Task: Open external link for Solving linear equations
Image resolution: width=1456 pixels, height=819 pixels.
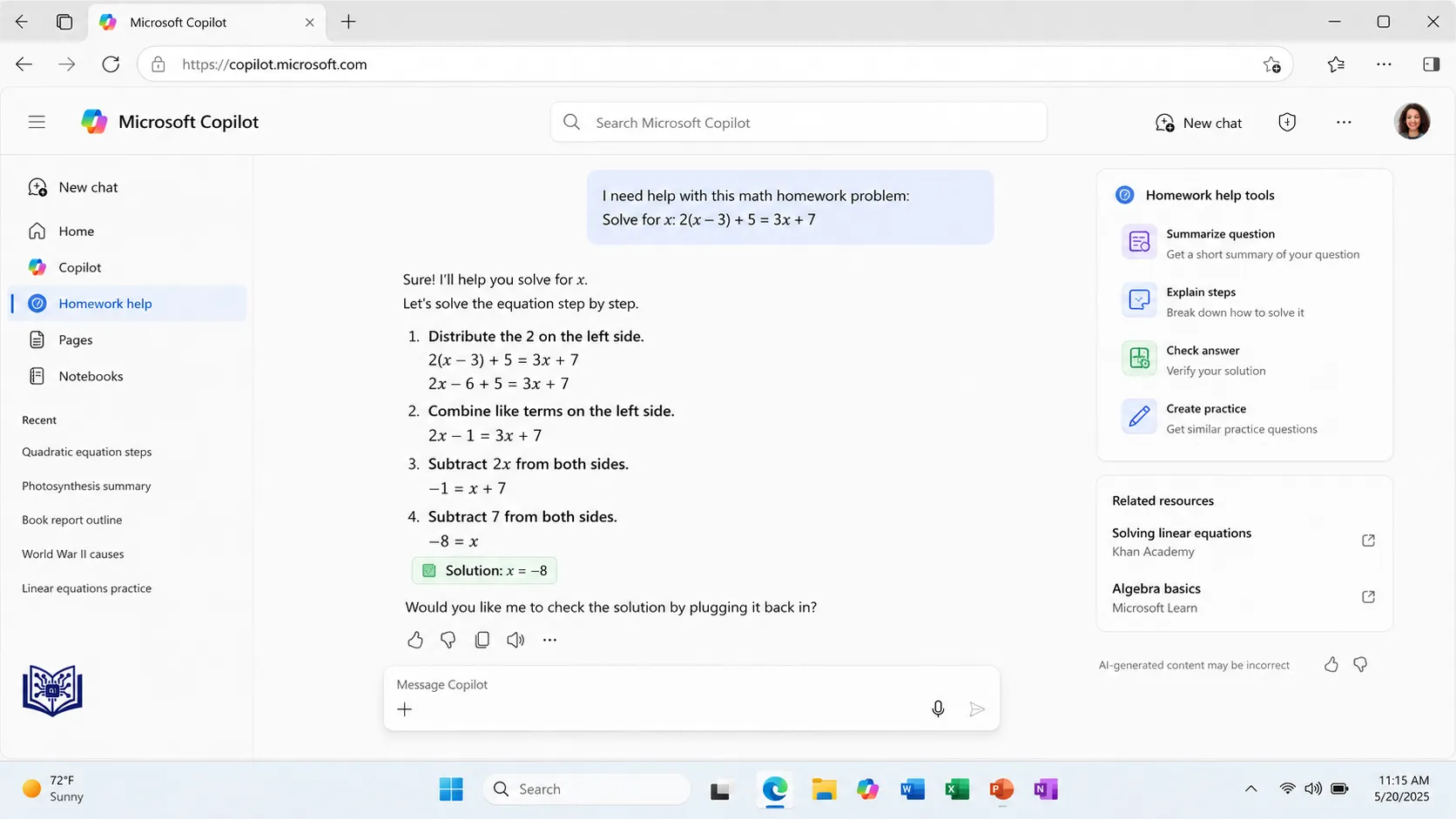Action: click(1368, 540)
